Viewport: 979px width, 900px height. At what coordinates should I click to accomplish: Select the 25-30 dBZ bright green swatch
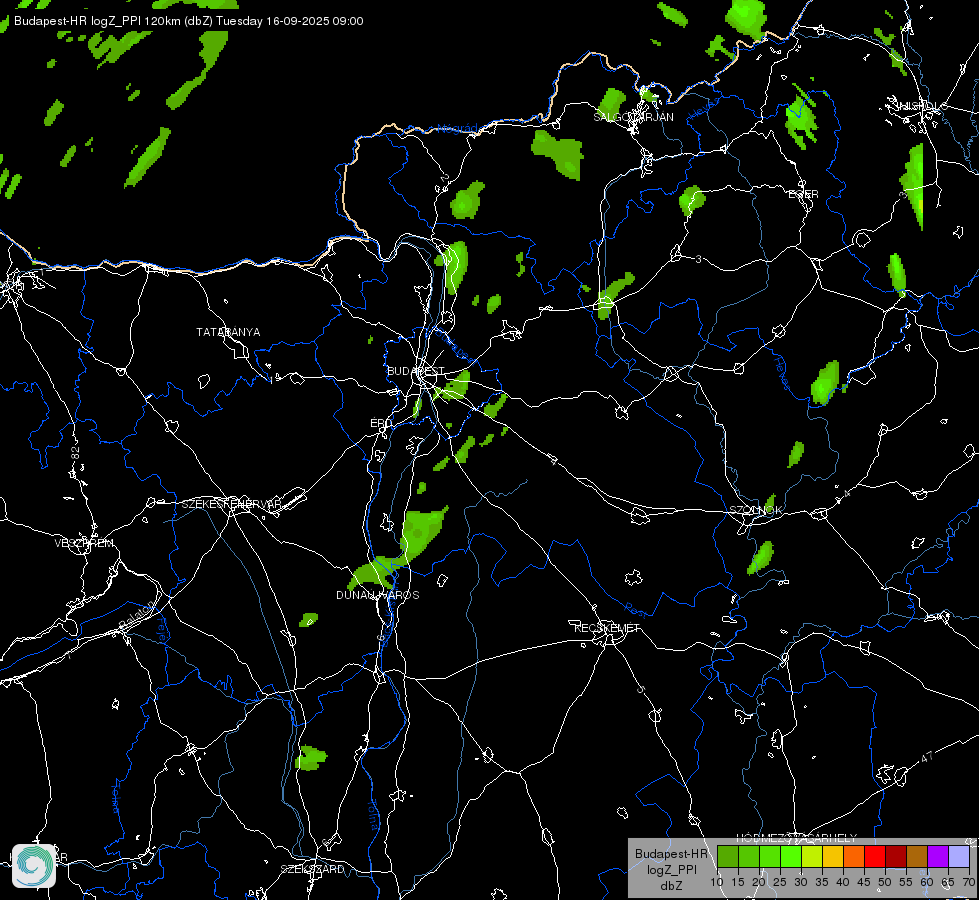click(x=791, y=856)
